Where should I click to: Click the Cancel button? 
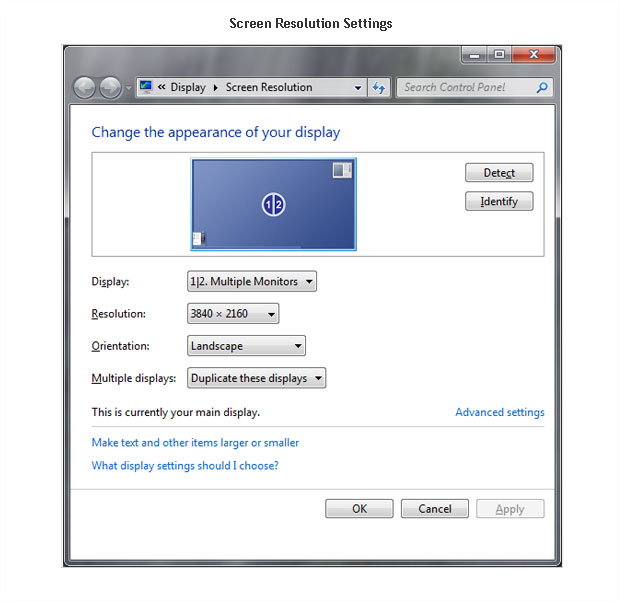click(x=434, y=509)
